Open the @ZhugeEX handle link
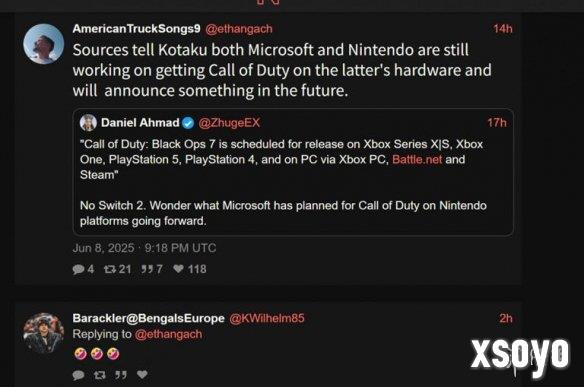Viewport: 584px width, 387px height. (229, 123)
